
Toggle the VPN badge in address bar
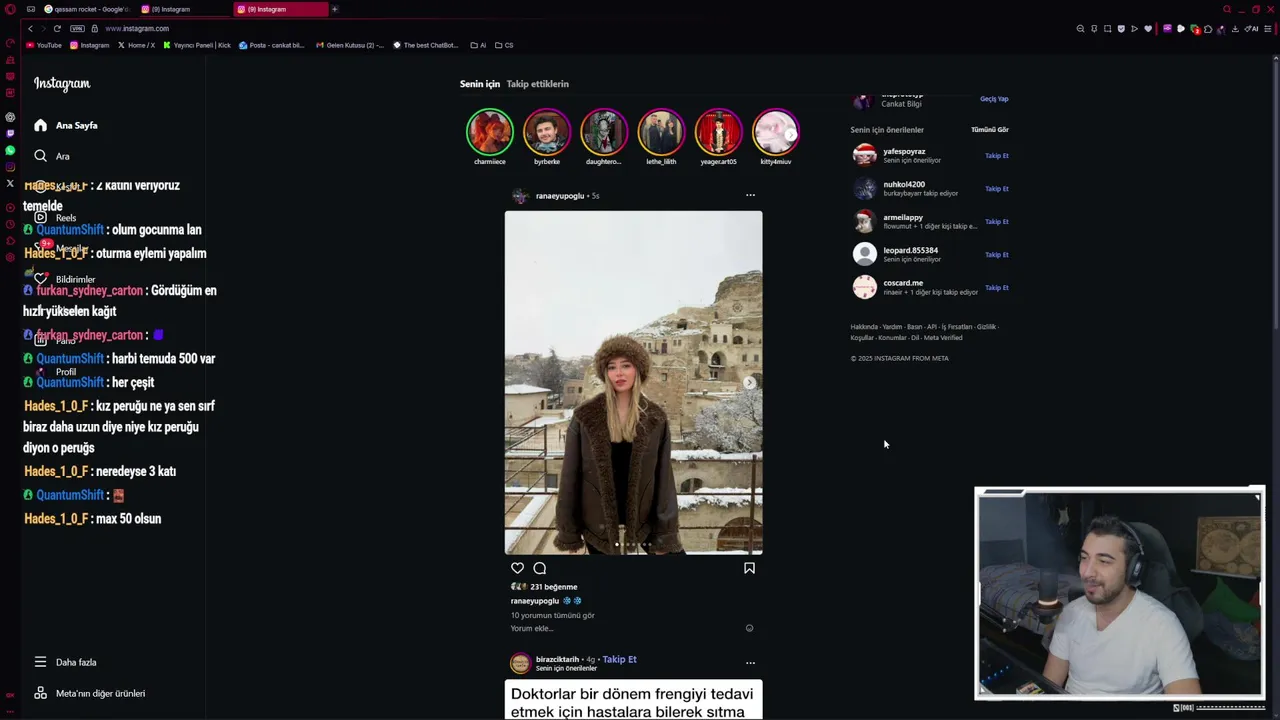coord(77,28)
